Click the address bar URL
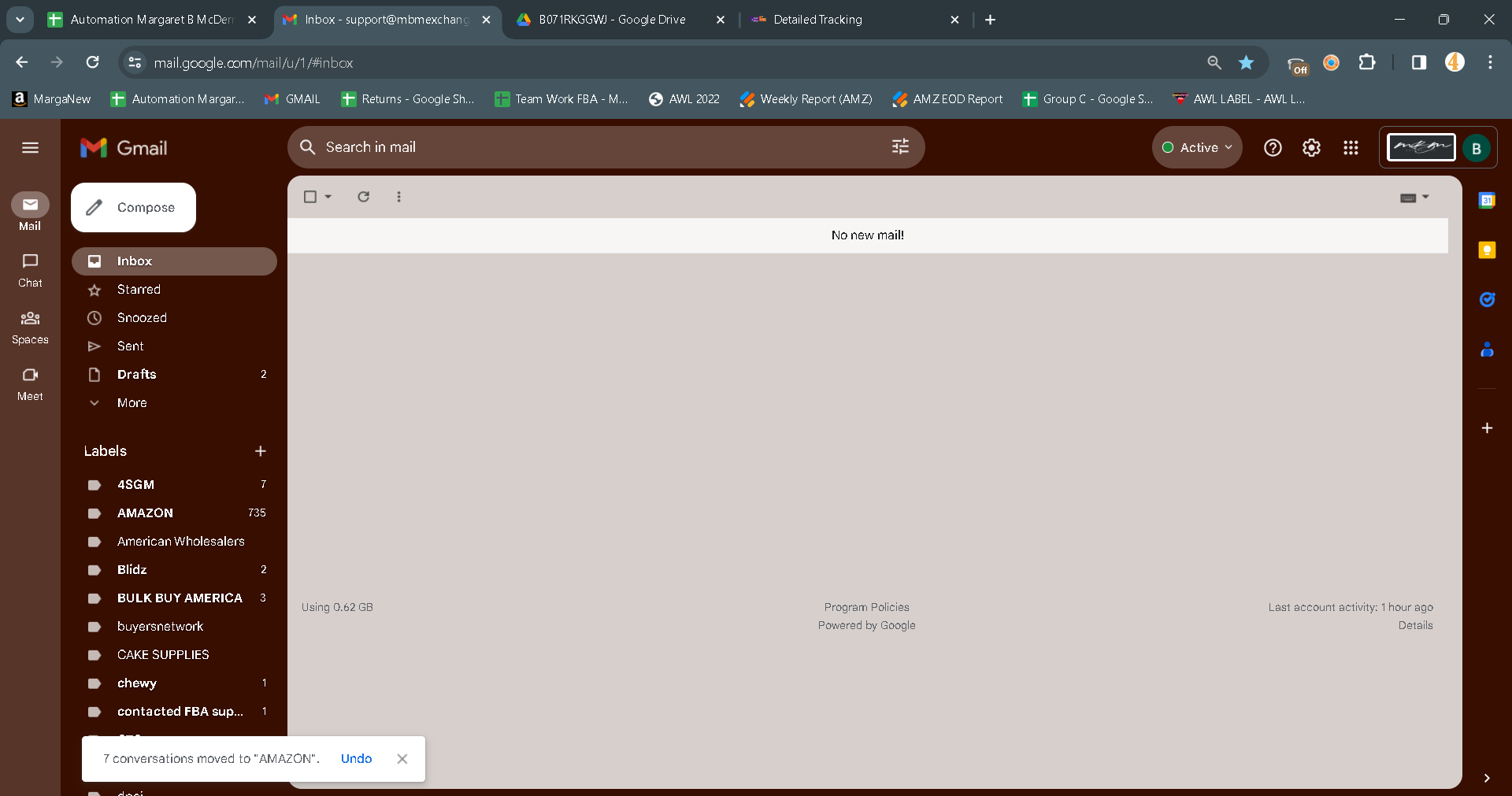The width and height of the screenshot is (1512, 796). coord(254,63)
